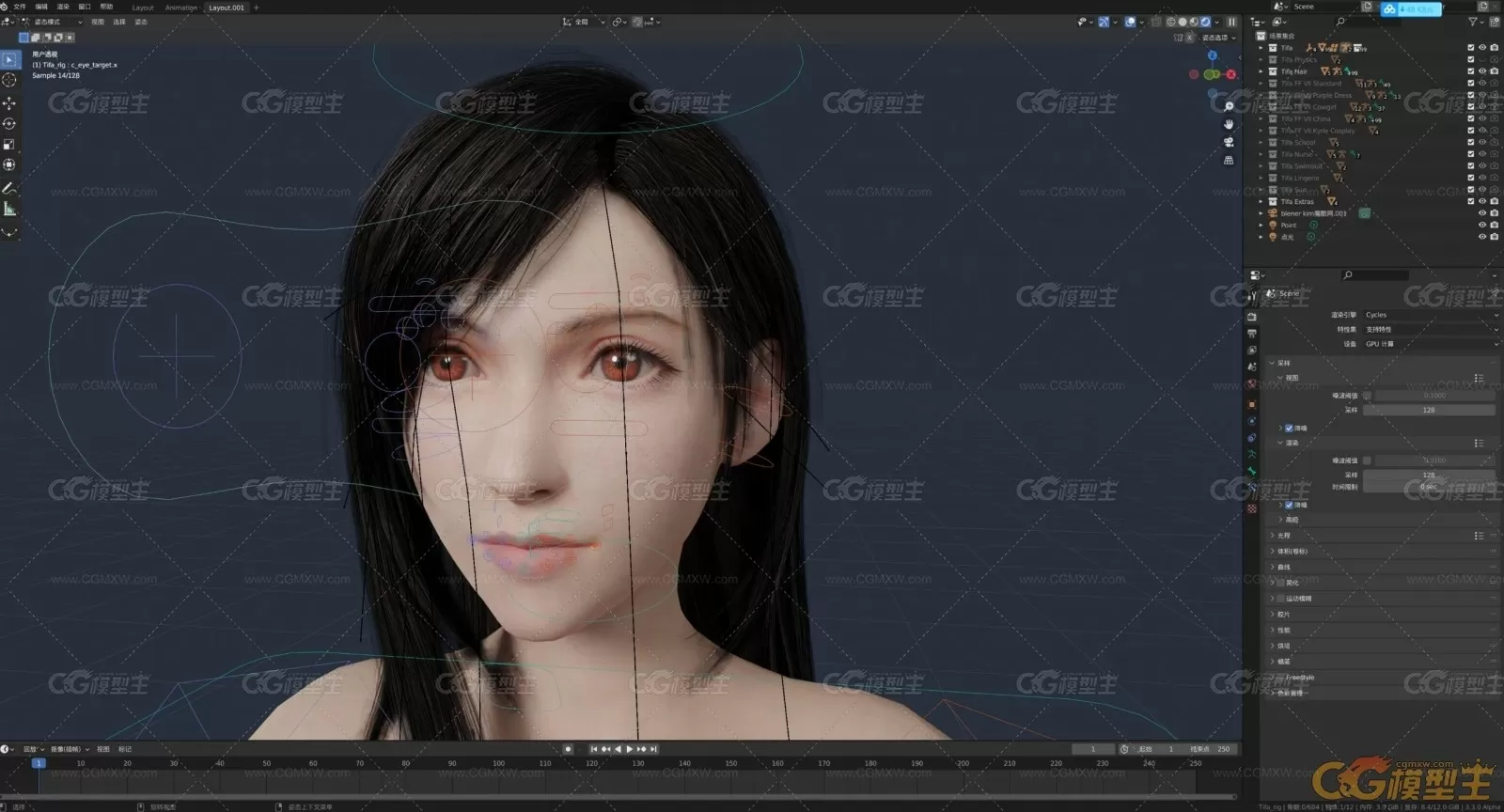The image size is (1504, 812).
Task: Enable the Simplify (简化) checkbox
Action: [x=1280, y=583]
